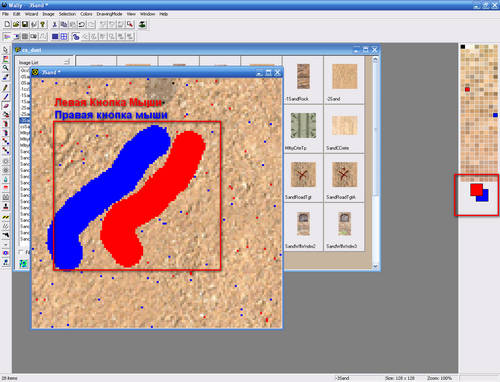The height and width of the screenshot is (382, 500).
Task: Click the Save floppy disk icon
Action: point(25,24)
